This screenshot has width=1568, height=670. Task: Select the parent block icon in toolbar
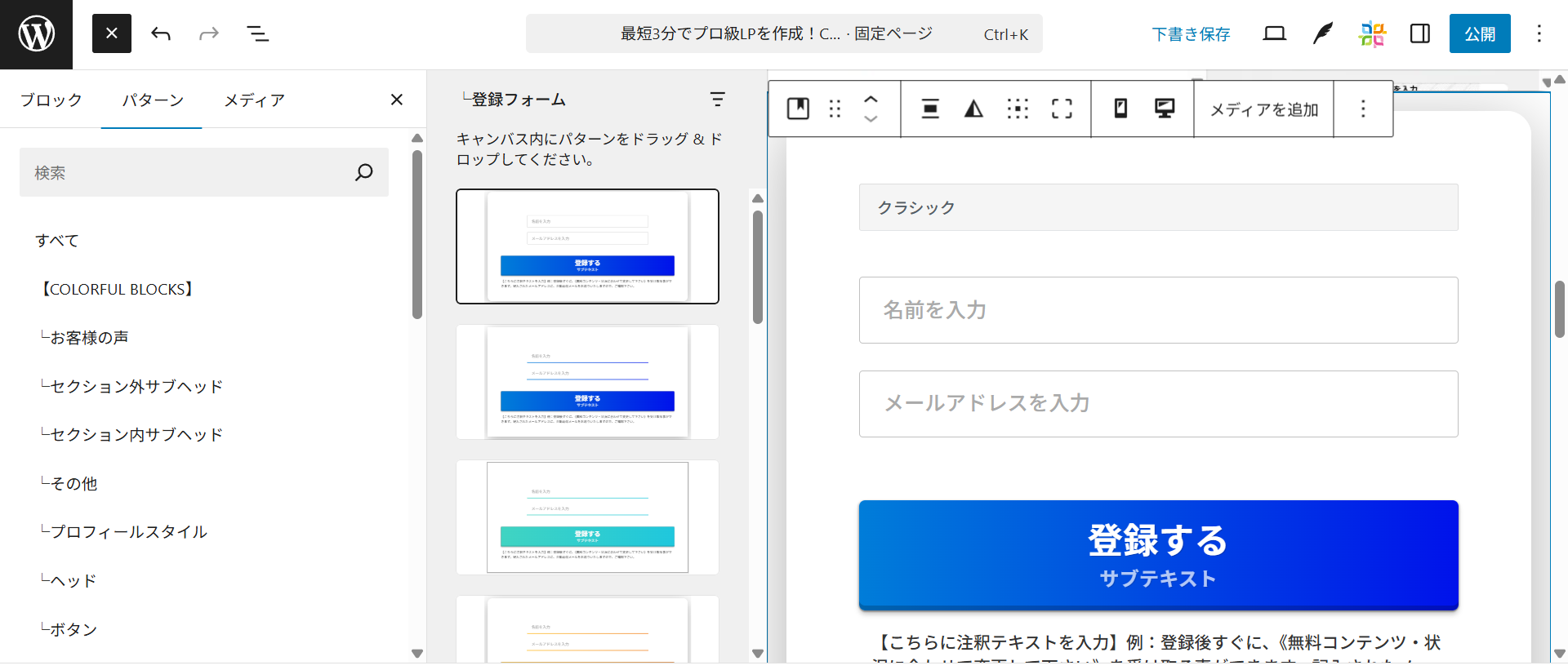tap(798, 109)
